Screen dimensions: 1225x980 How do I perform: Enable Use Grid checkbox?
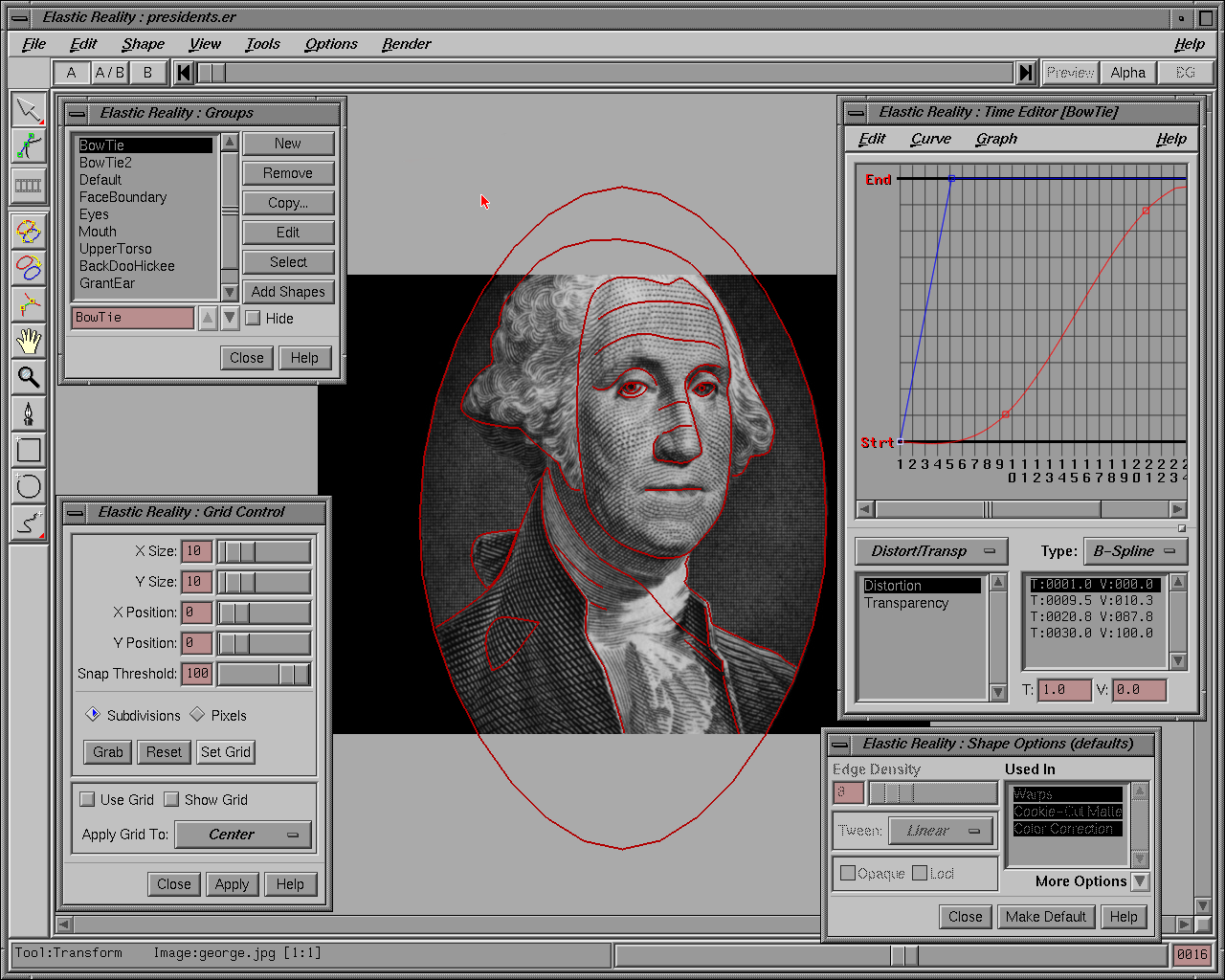pos(88,799)
